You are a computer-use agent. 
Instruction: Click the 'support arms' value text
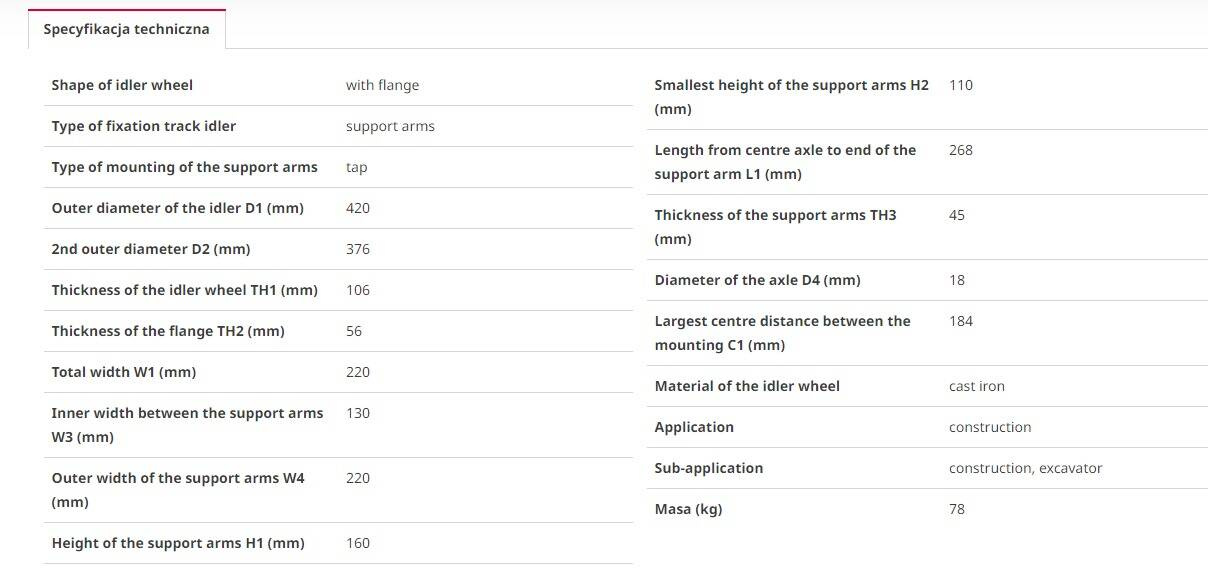[390, 126]
